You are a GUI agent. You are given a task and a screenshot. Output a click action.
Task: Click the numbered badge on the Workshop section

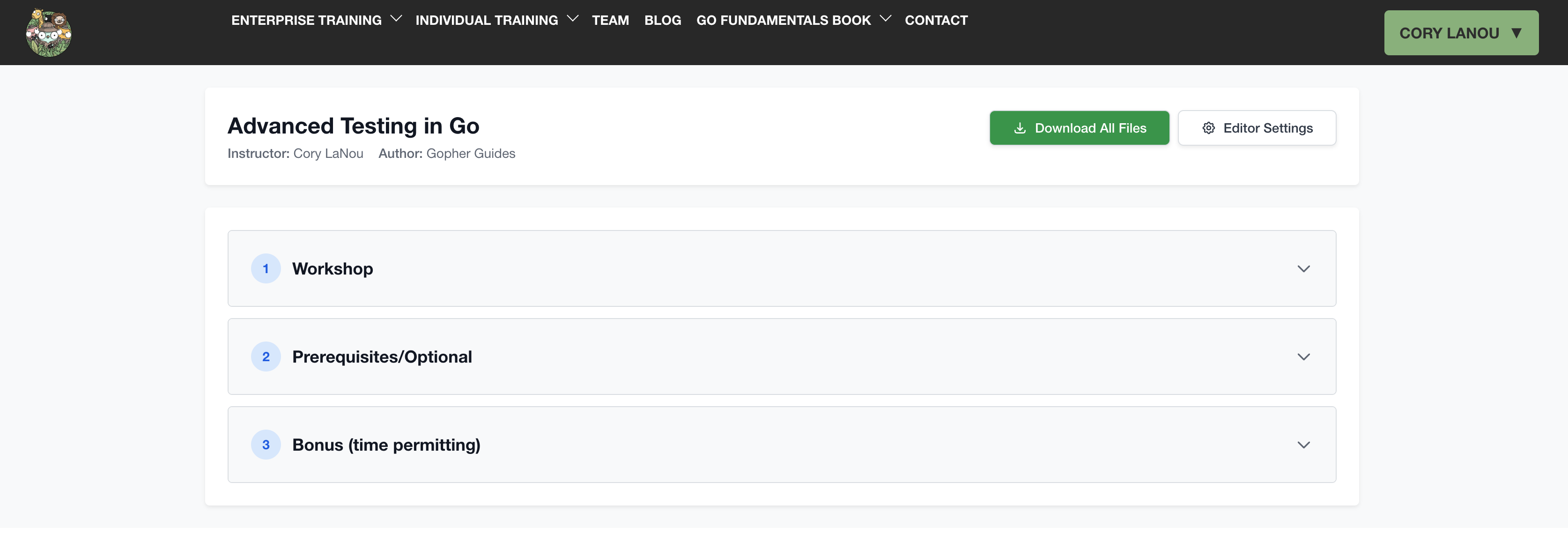(x=266, y=268)
